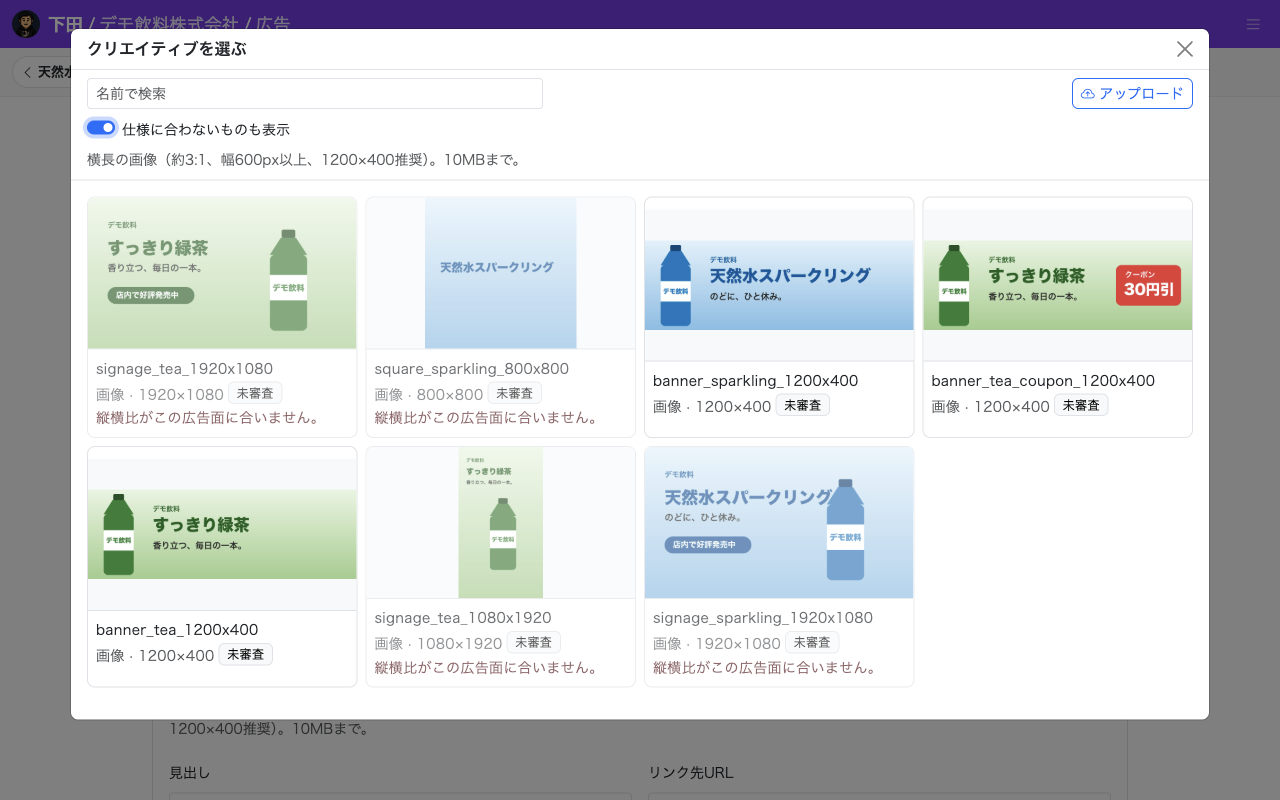Click 未審査 badge on signage_tea_1920x1080
The image size is (1280, 800).
tap(255, 393)
